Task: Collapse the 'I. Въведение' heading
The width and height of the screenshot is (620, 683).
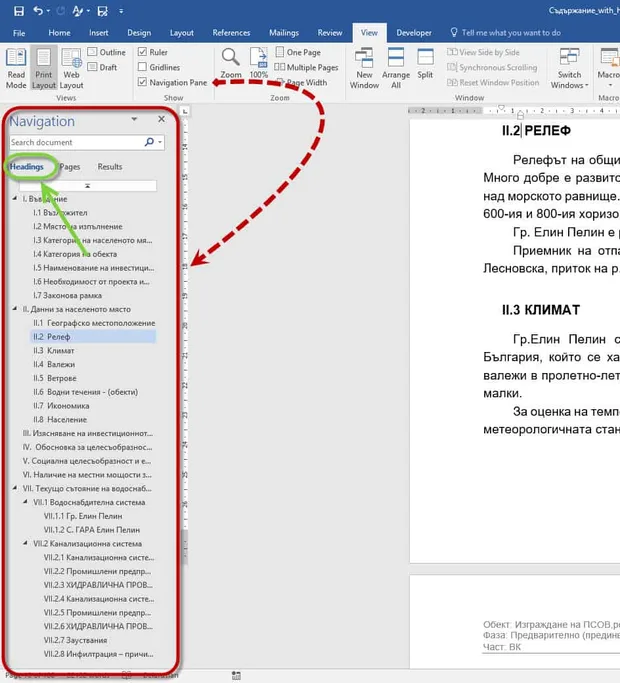Action: tap(15, 198)
